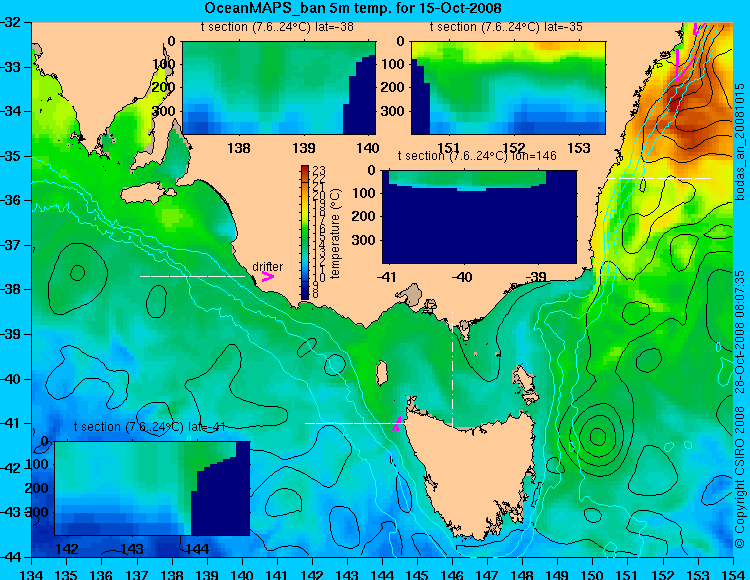Click the 't section (7.6..24°C) lon=146' heading

coord(477,156)
